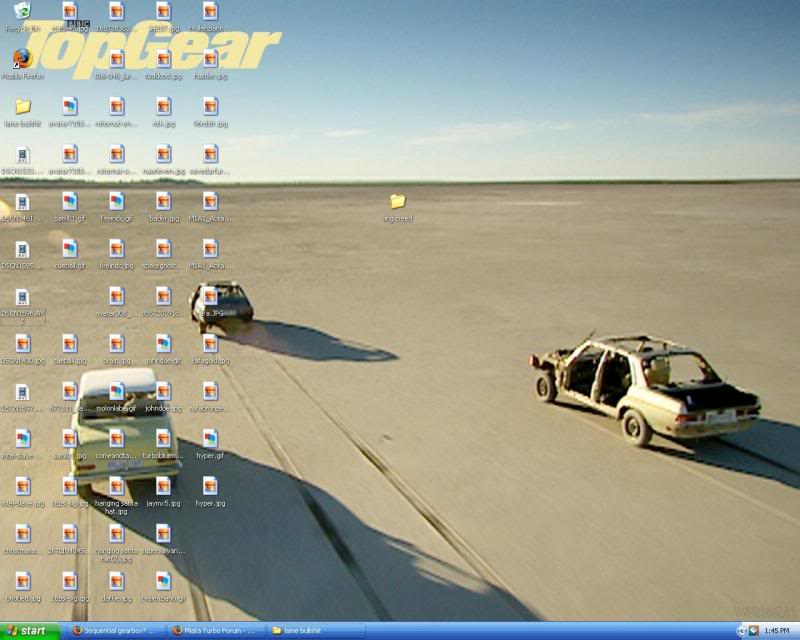Switch to the "Miata Turbo Forum" window
800x640 pixels.
pos(215,630)
